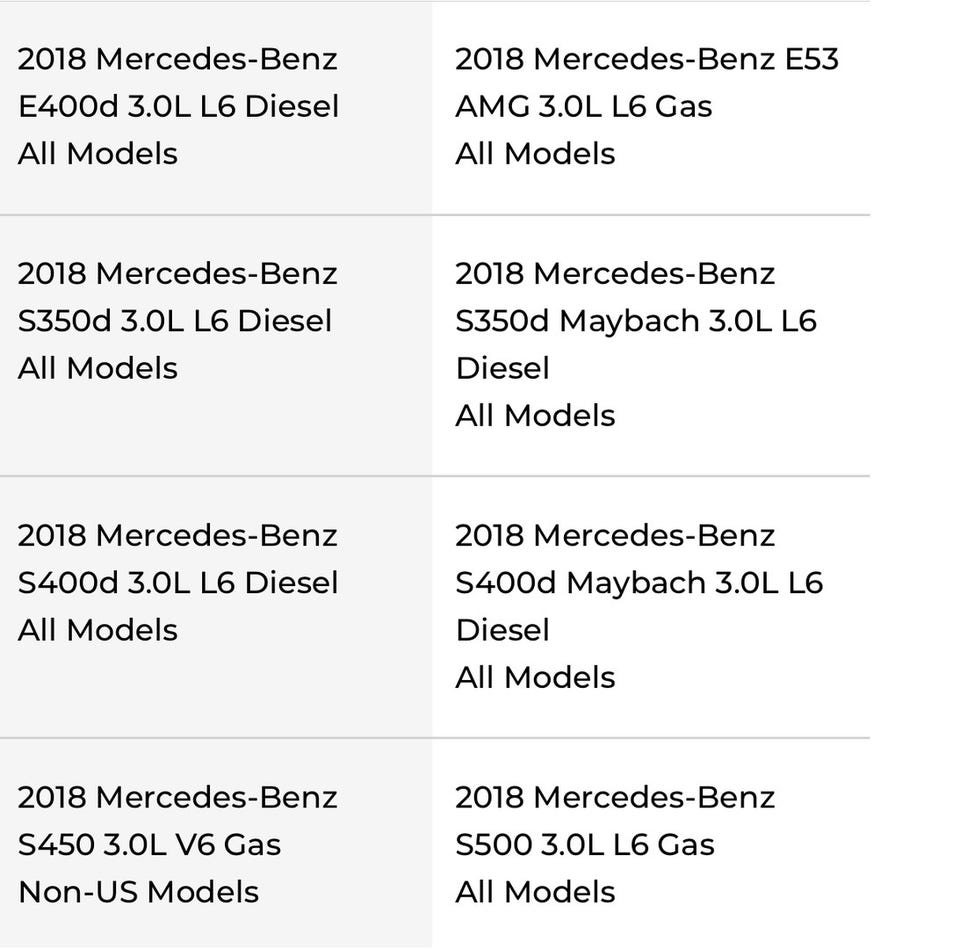
Task: Select the S400d 3.0L L6 Diesel line
Action: click(x=178, y=583)
